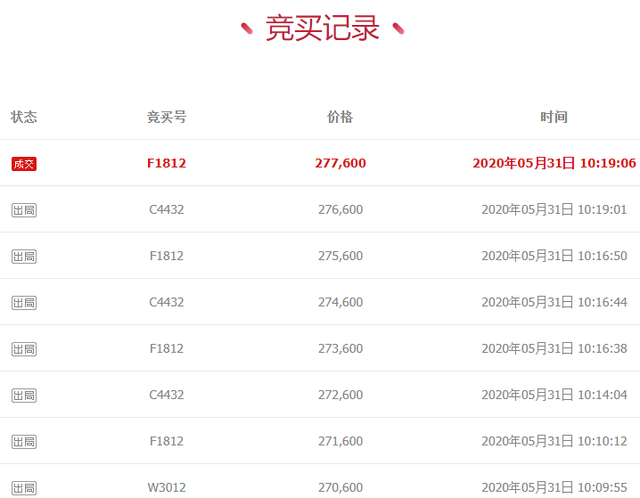Click the 价格 column header
Screen dimensions: 640x498
click(340, 117)
